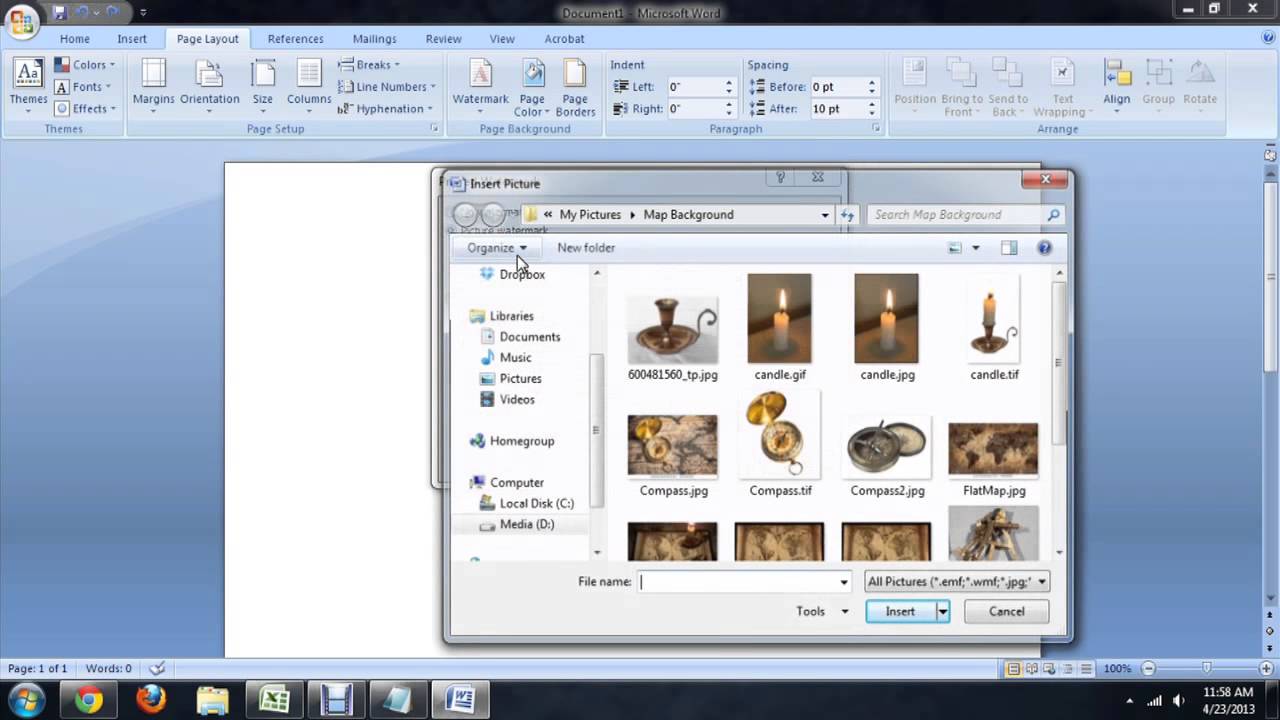Open Excel from the taskbar
This screenshot has height=720, width=1280.
pyautogui.click(x=274, y=700)
